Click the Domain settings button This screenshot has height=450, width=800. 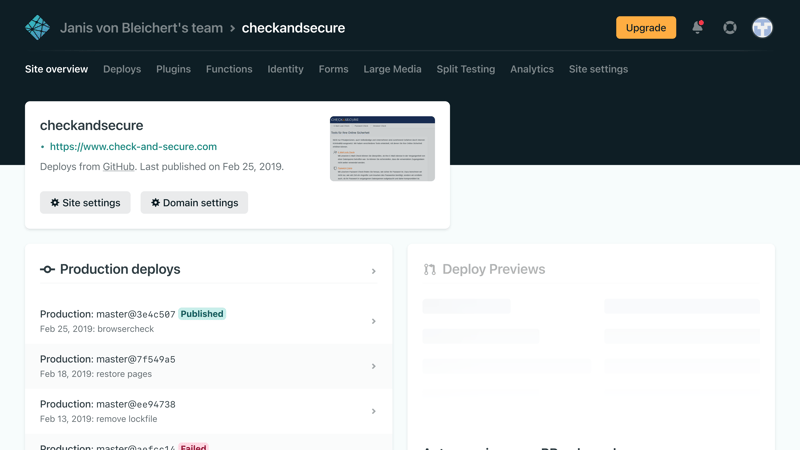(x=194, y=203)
